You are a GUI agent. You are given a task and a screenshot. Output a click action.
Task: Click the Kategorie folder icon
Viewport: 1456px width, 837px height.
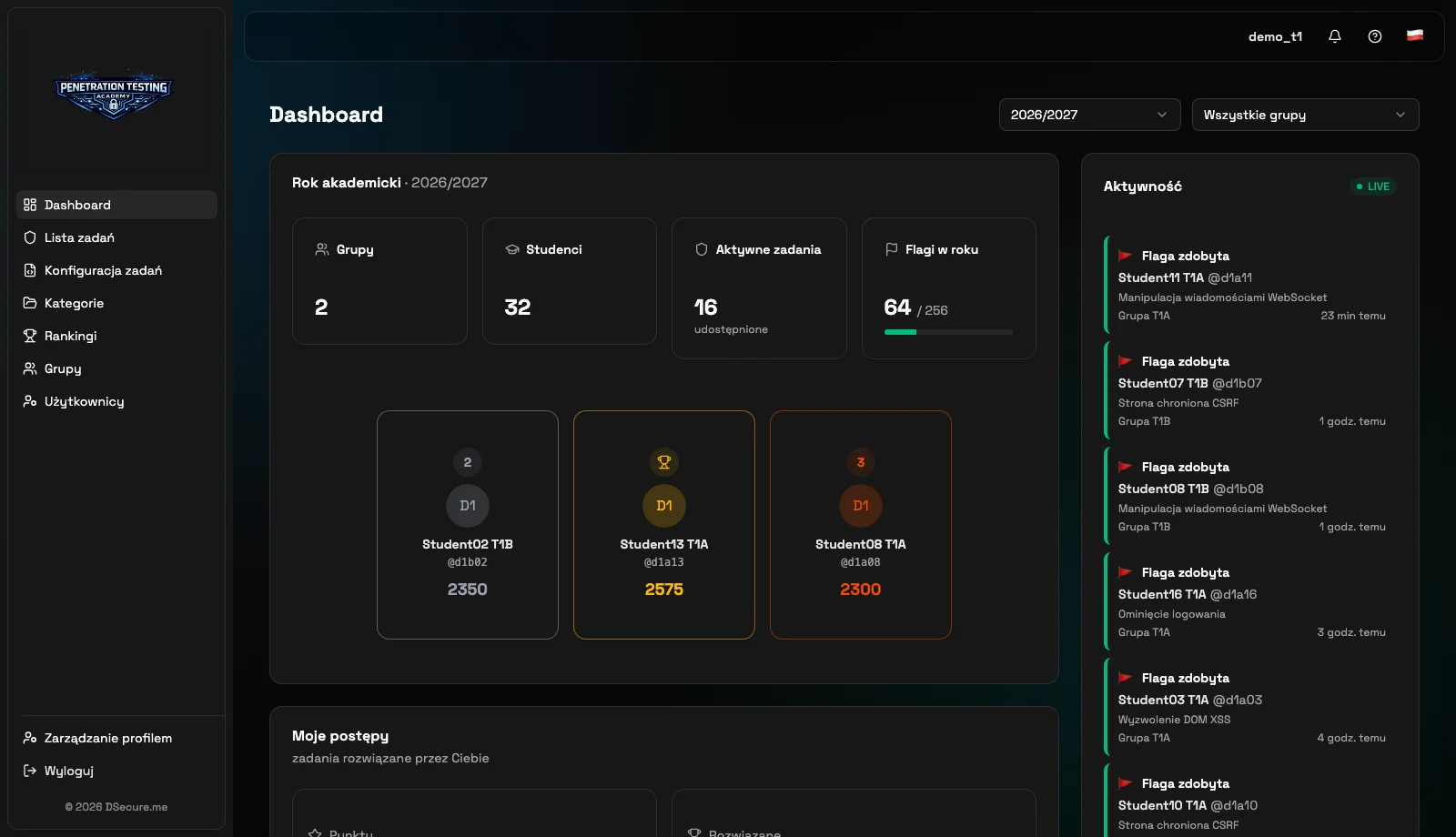click(x=30, y=303)
